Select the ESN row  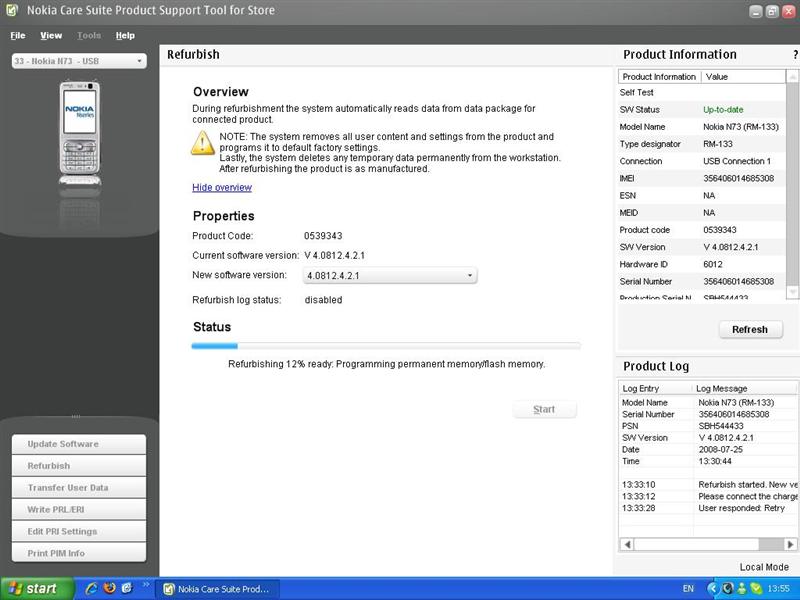pos(702,196)
